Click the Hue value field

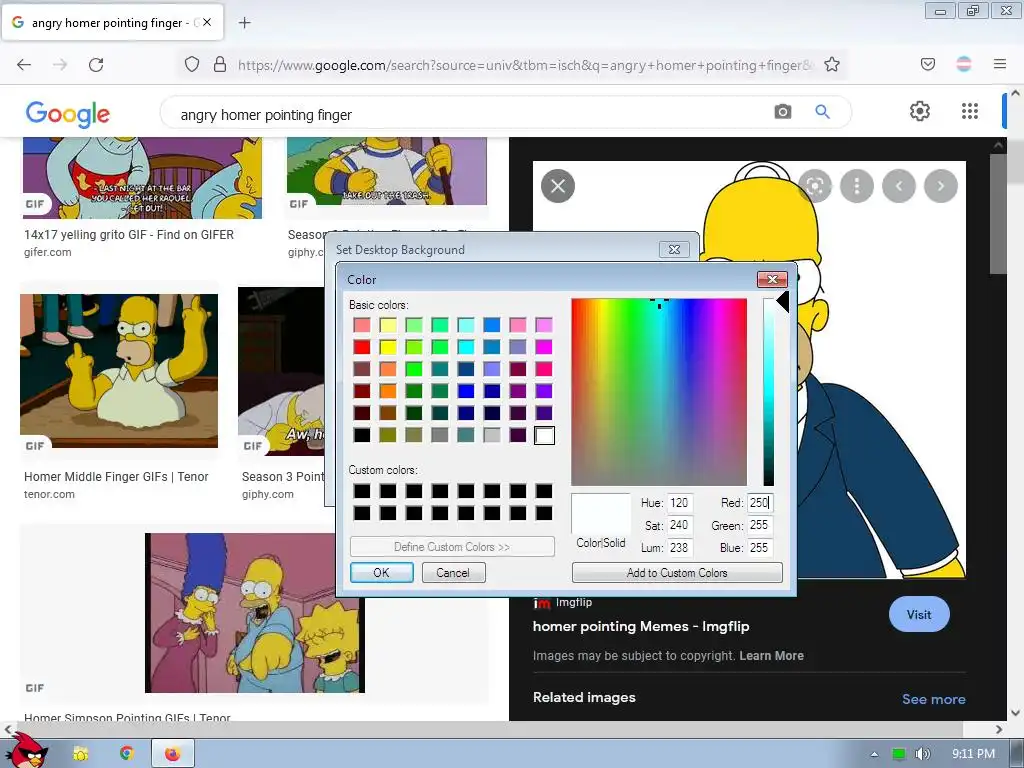(x=679, y=503)
